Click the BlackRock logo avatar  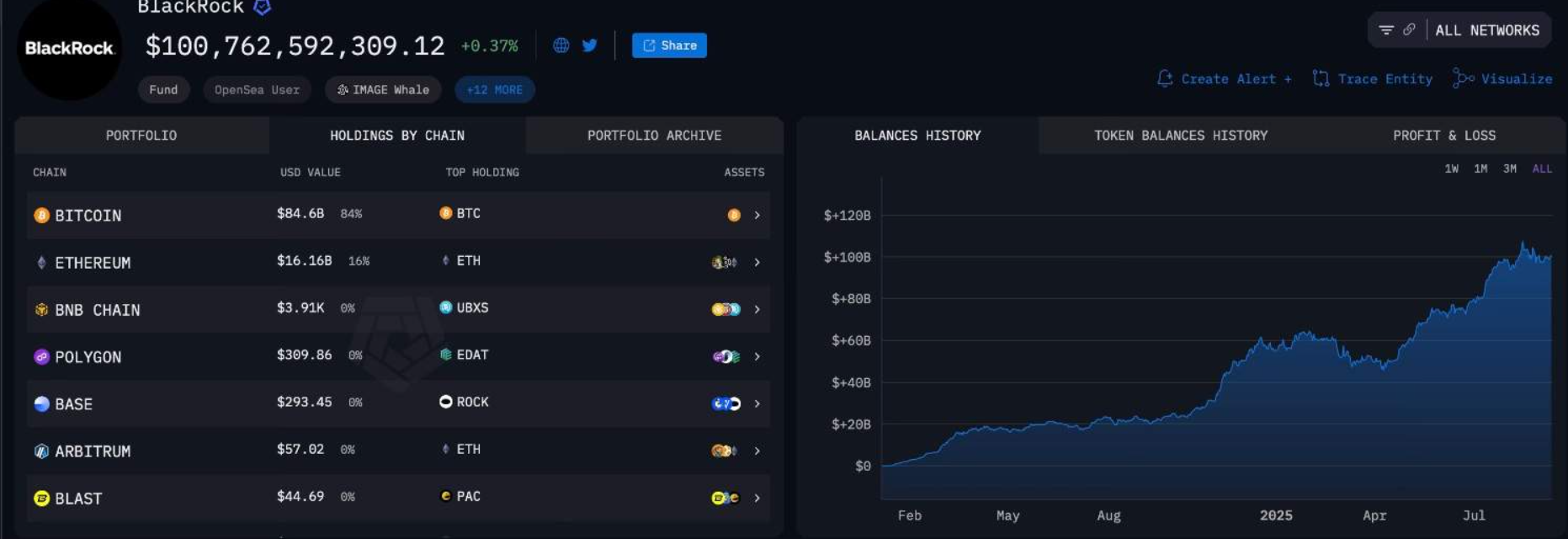(69, 47)
